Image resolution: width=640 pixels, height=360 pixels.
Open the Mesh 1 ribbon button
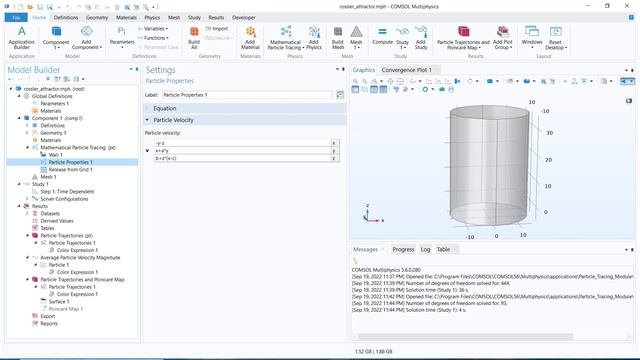356,38
